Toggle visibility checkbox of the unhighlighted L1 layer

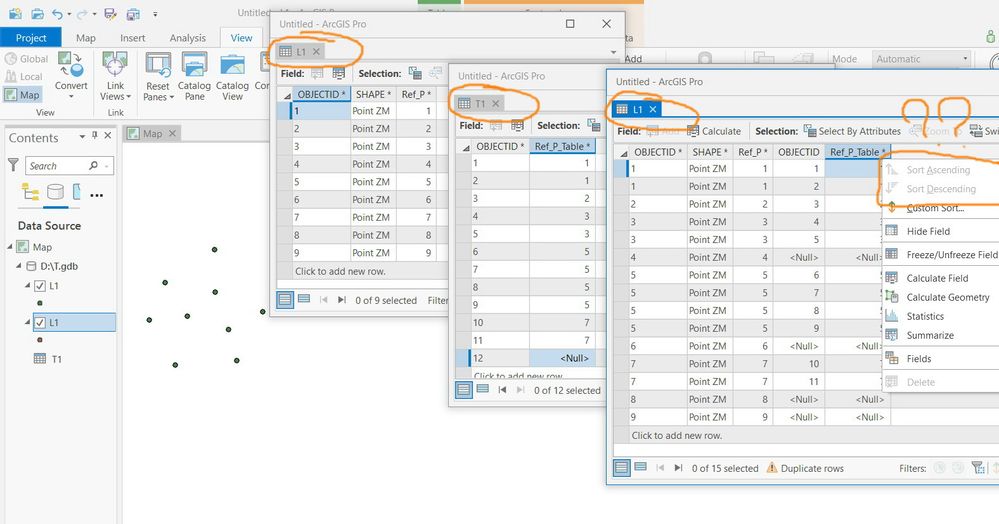coord(40,286)
